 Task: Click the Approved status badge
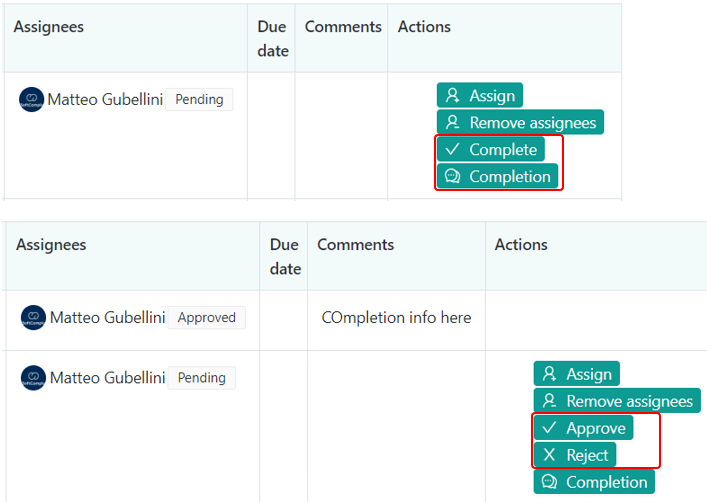pyautogui.click(x=206, y=318)
